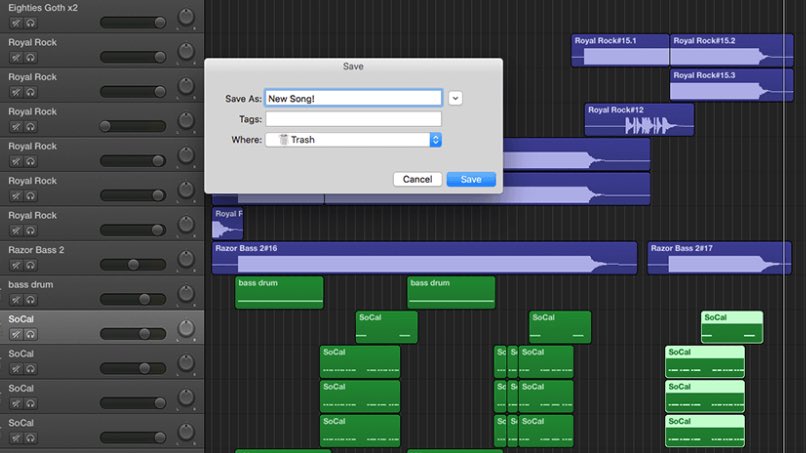Turn the pan knob on Eighties Goth x2
This screenshot has height=453, width=806.
(x=186, y=17)
